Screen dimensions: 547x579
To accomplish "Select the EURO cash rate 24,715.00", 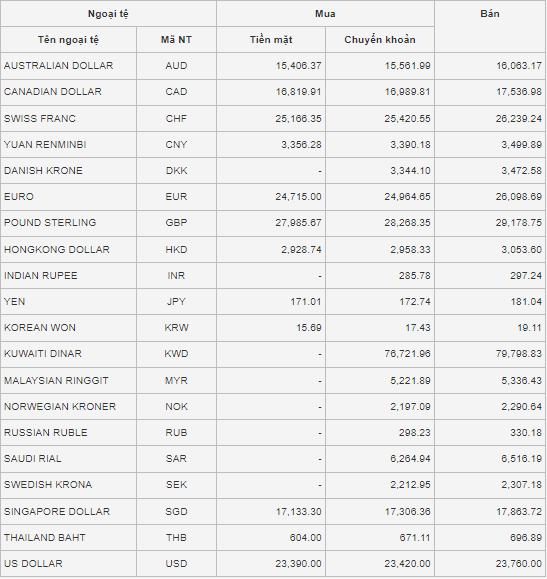I will [298, 196].
